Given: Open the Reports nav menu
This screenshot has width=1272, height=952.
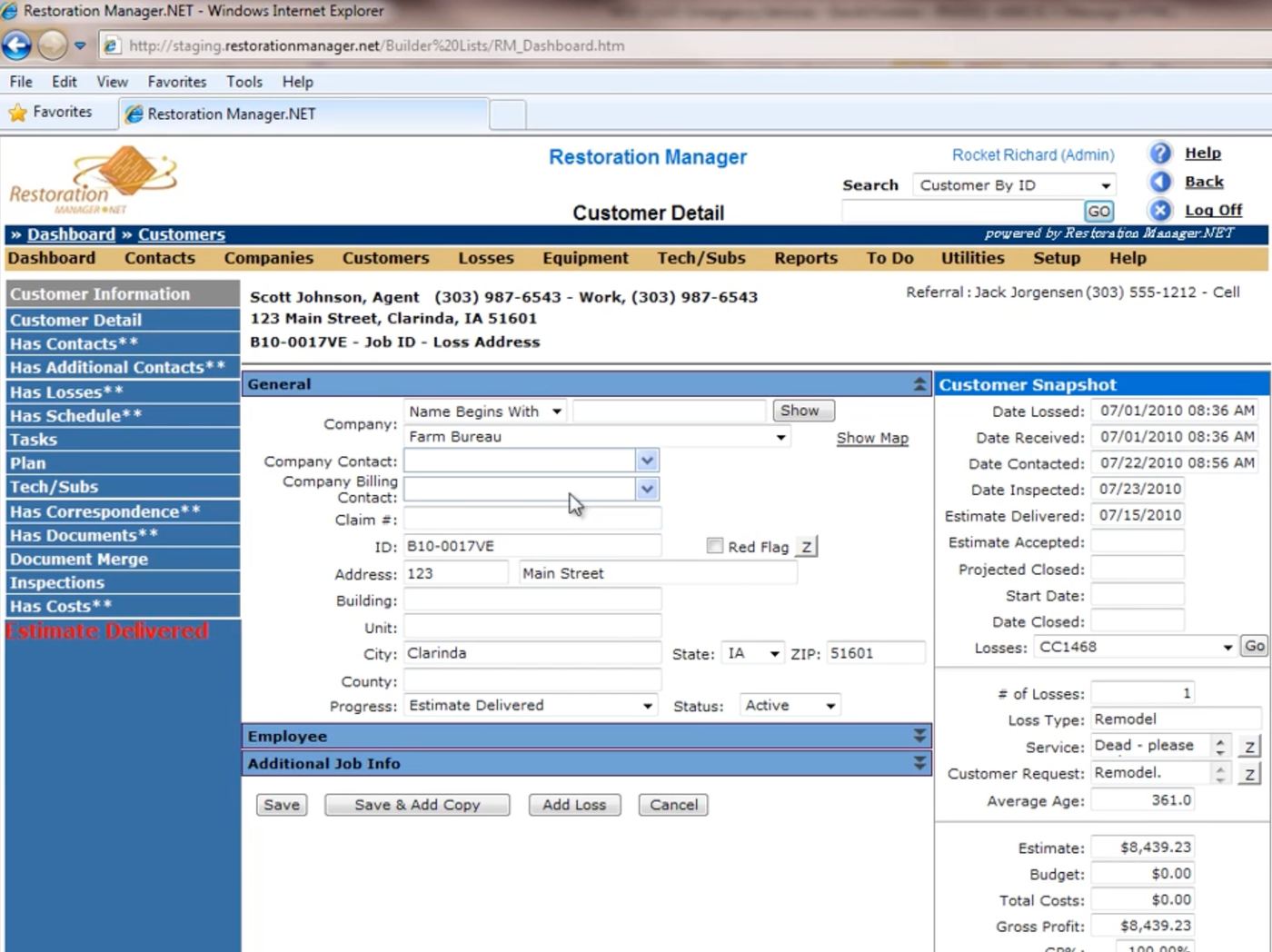Looking at the screenshot, I should [x=806, y=258].
